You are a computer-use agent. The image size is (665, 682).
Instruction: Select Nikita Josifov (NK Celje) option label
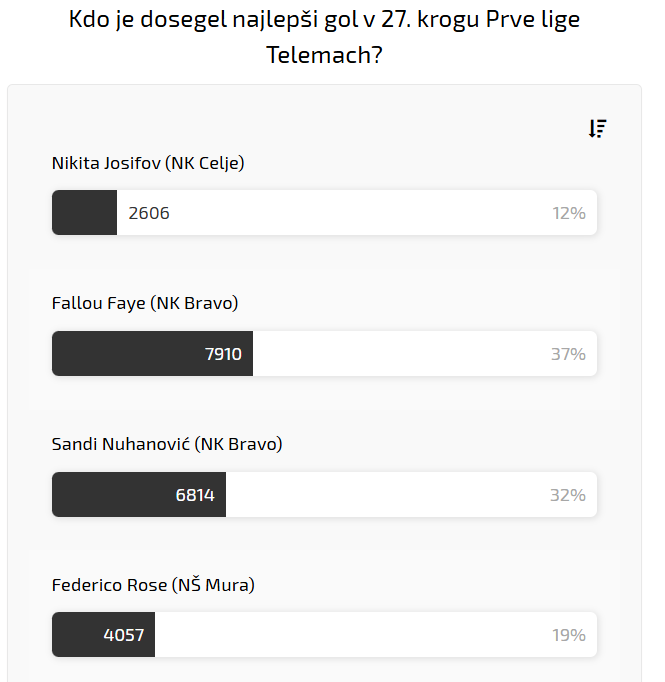click(x=148, y=163)
